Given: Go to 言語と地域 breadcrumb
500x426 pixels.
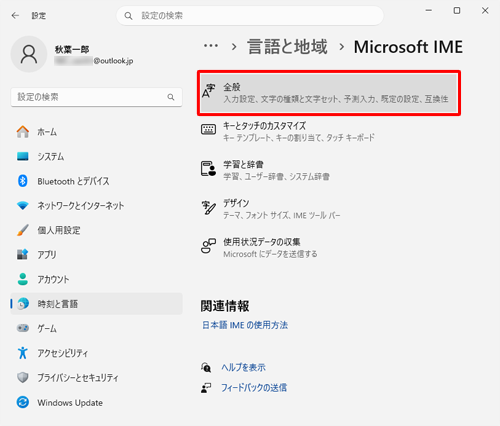Looking at the screenshot, I should click(287, 46).
